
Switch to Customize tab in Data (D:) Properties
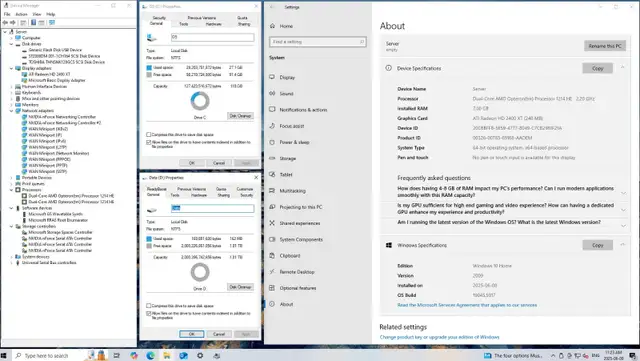tap(245, 189)
